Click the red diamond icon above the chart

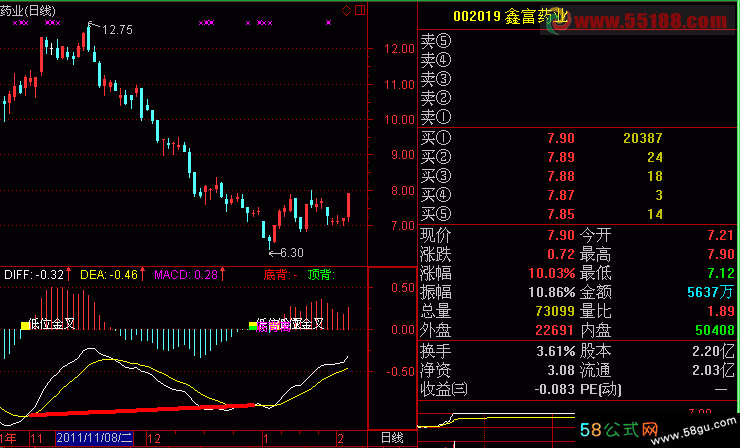[346, 10]
